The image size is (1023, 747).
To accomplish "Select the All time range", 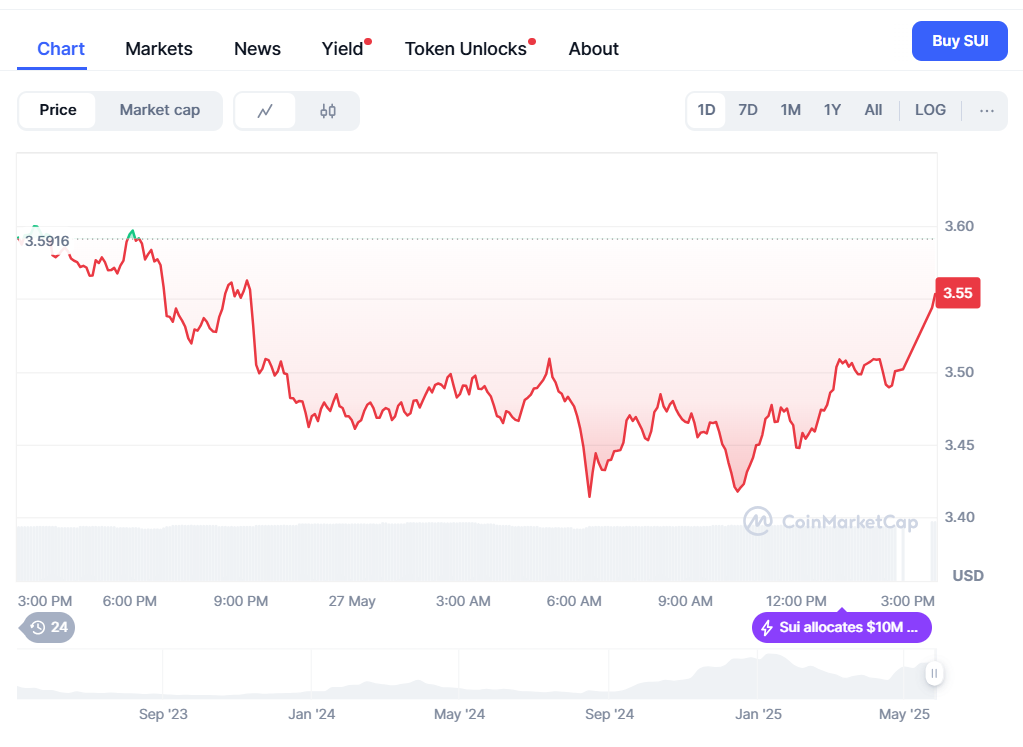I will pyautogui.click(x=873, y=110).
